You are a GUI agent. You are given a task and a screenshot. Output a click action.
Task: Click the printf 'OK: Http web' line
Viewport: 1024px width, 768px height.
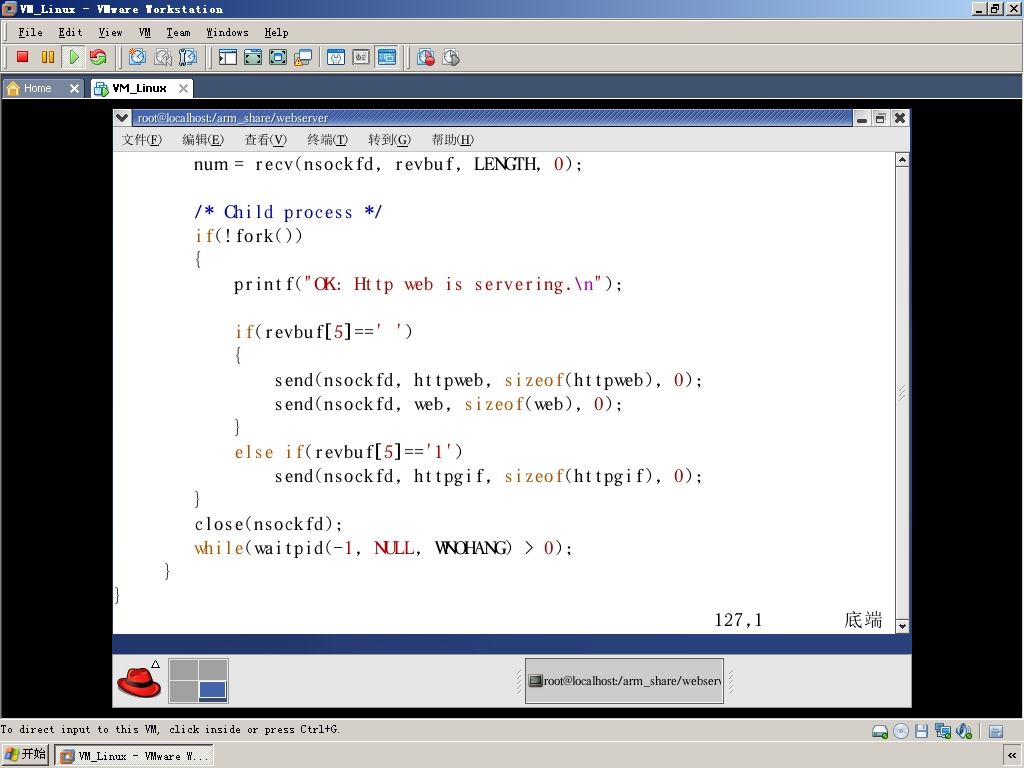[428, 284]
